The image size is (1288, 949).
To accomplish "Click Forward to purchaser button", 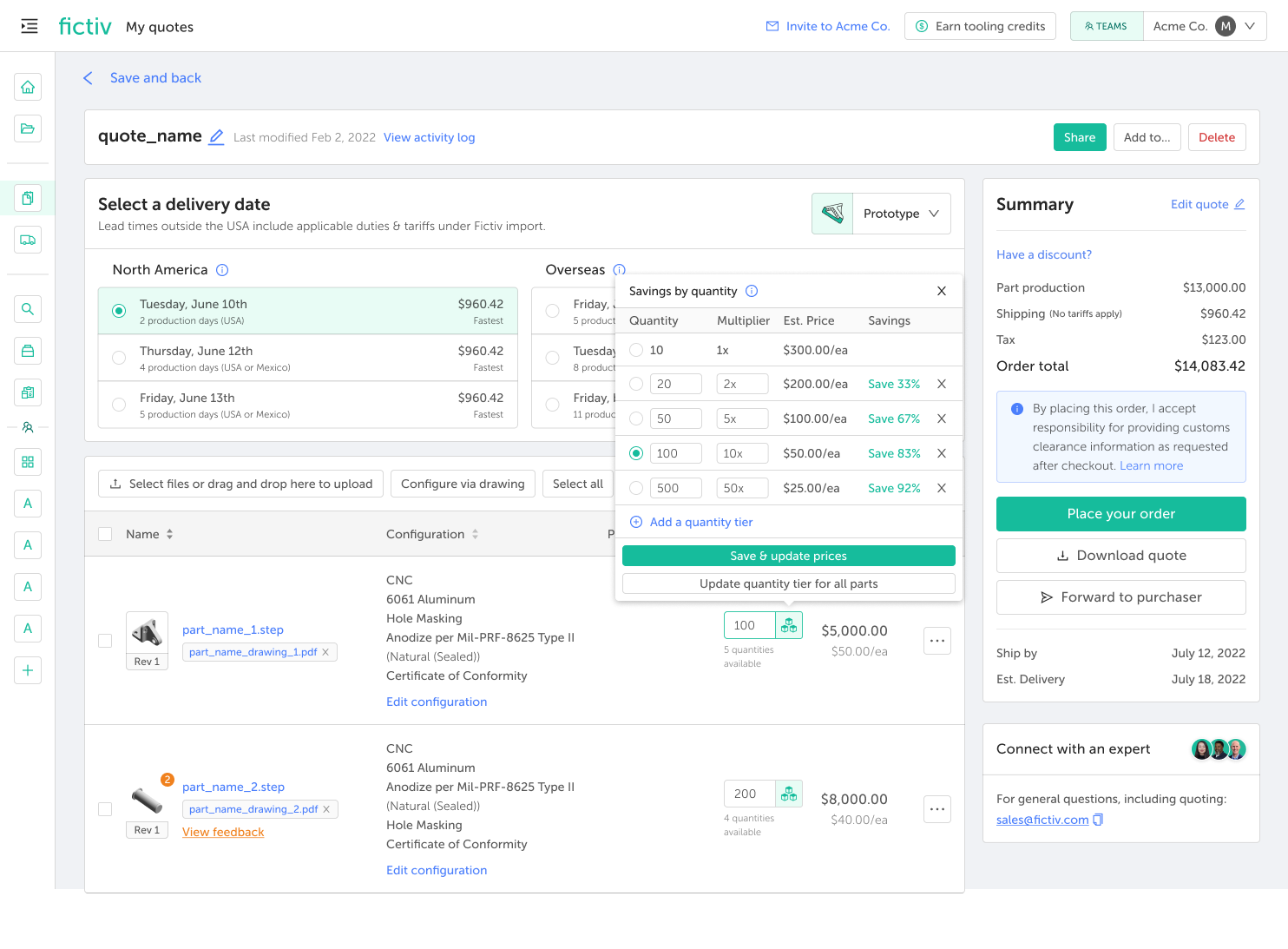I will pos(1121,597).
